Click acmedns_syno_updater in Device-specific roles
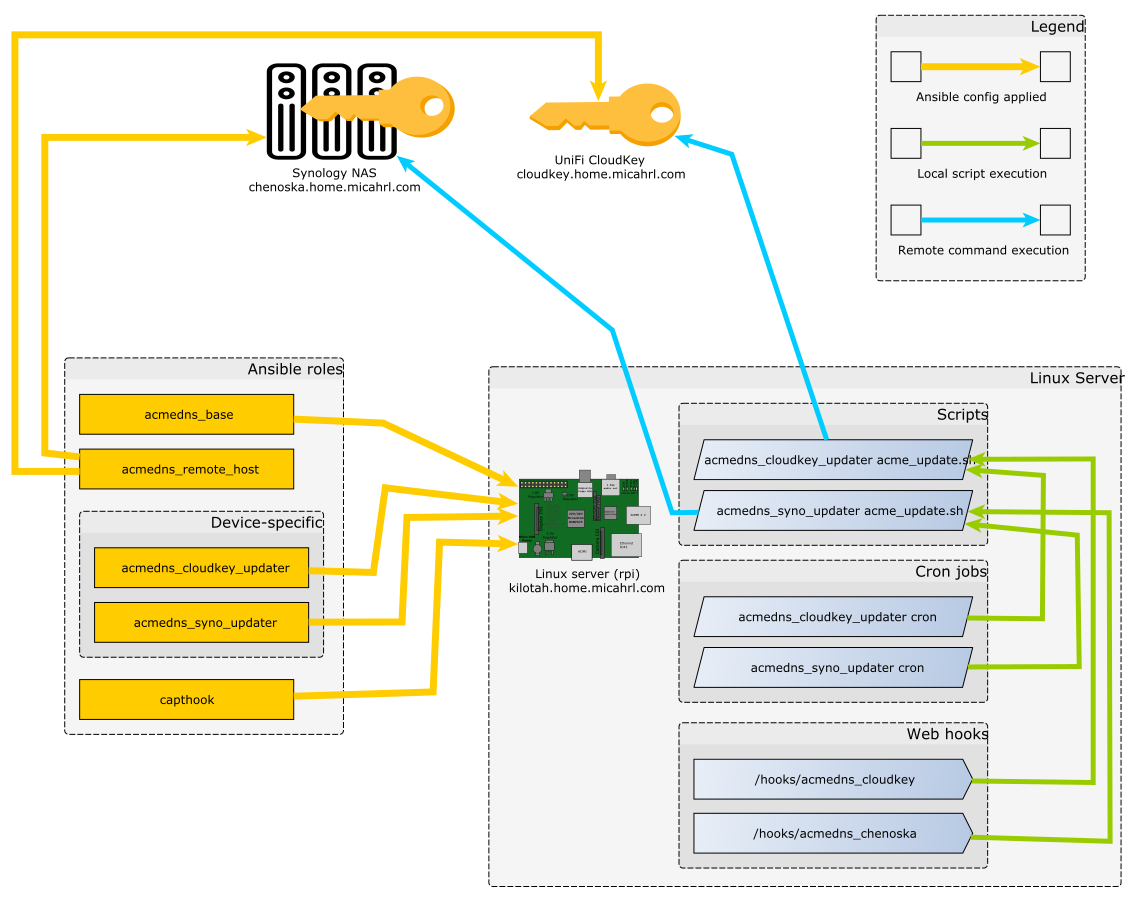The height and width of the screenshot is (902, 1136). pyautogui.click(x=202, y=623)
